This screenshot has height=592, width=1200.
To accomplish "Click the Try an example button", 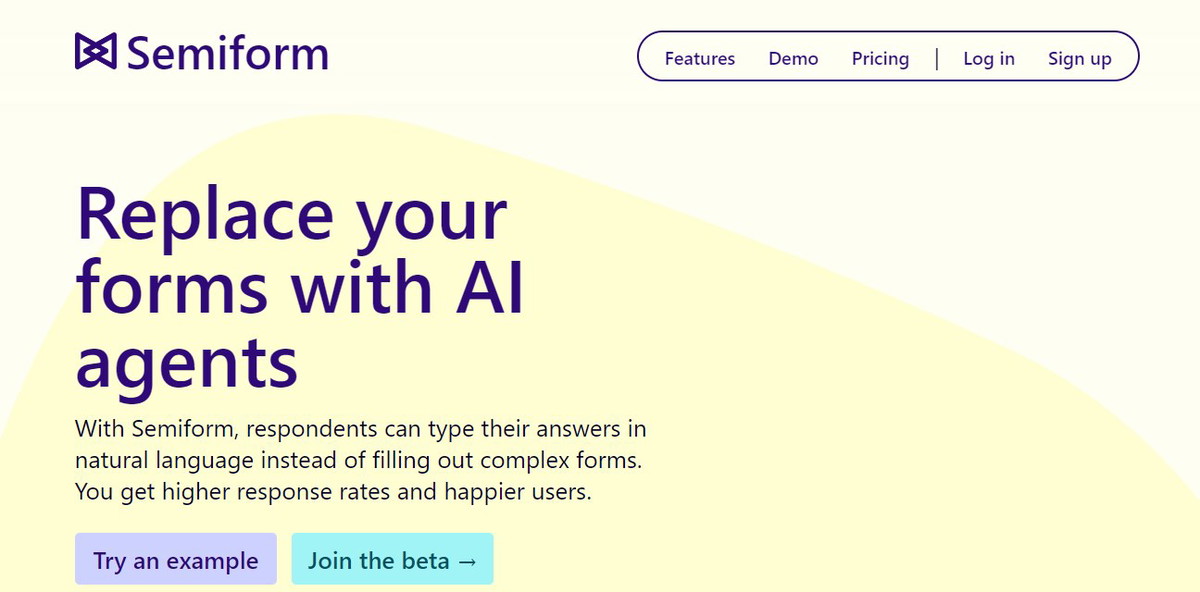I will (x=176, y=560).
